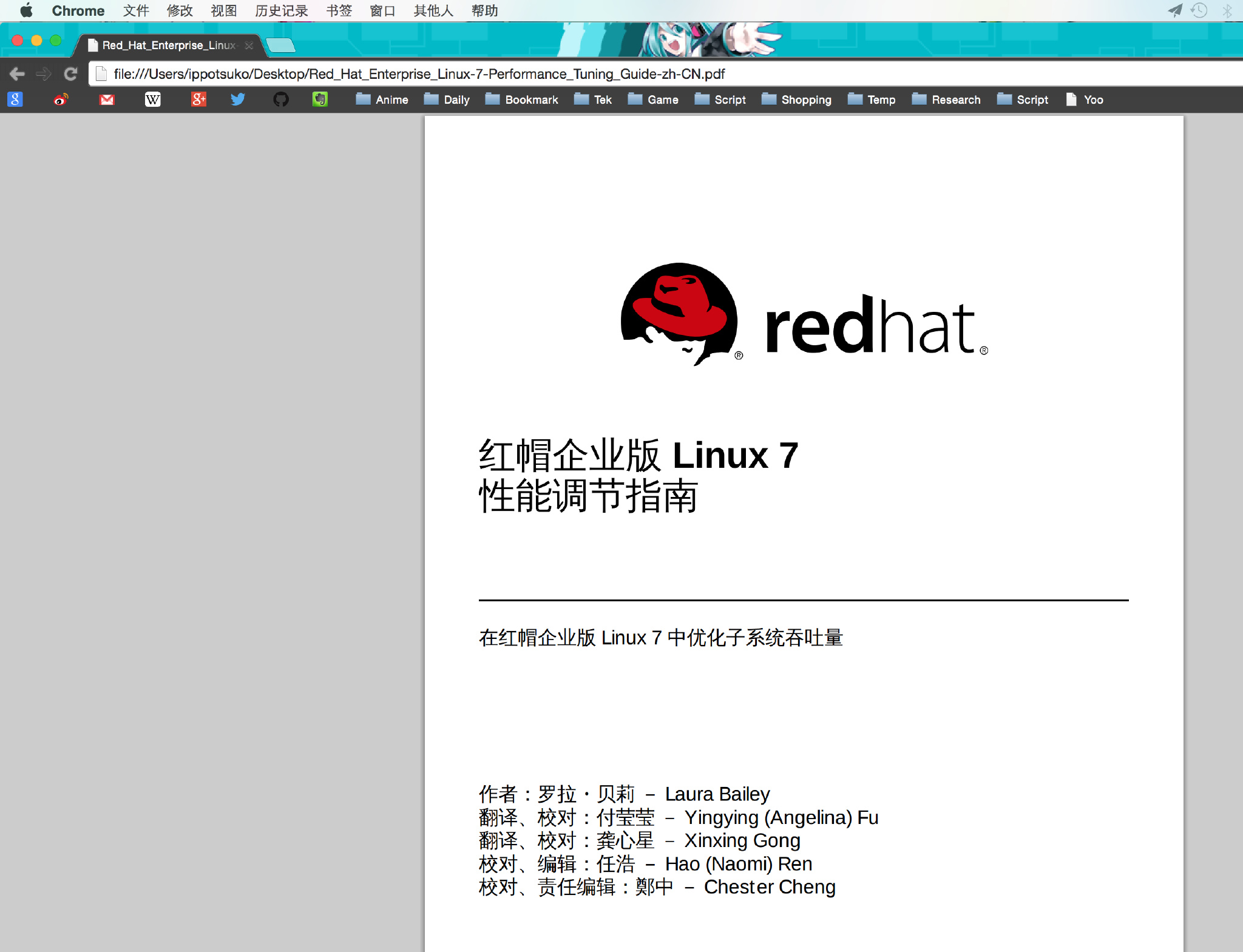Expand the Anime bookmark folder

point(382,100)
